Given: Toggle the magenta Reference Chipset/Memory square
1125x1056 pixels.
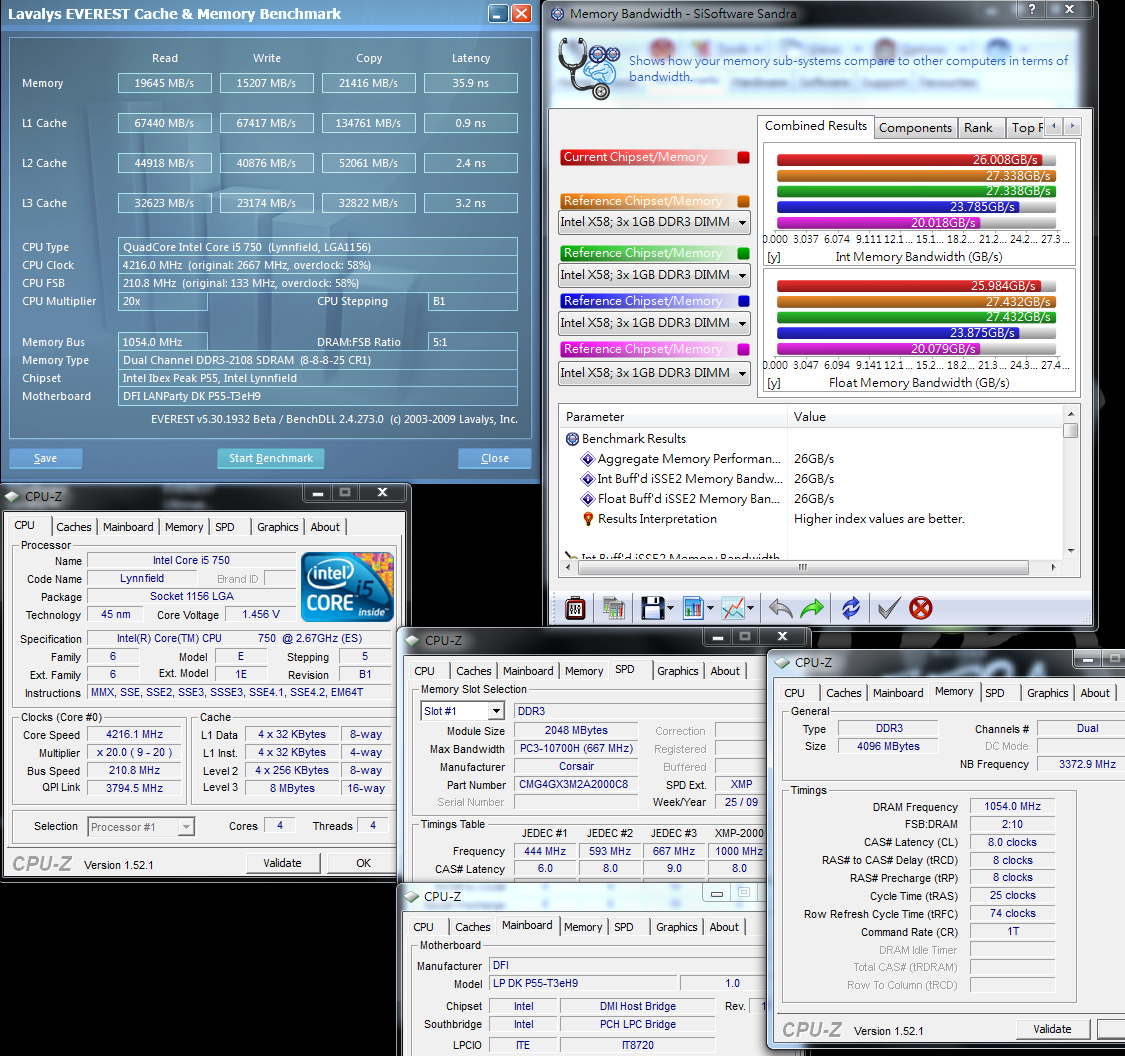Looking at the screenshot, I should (x=743, y=349).
